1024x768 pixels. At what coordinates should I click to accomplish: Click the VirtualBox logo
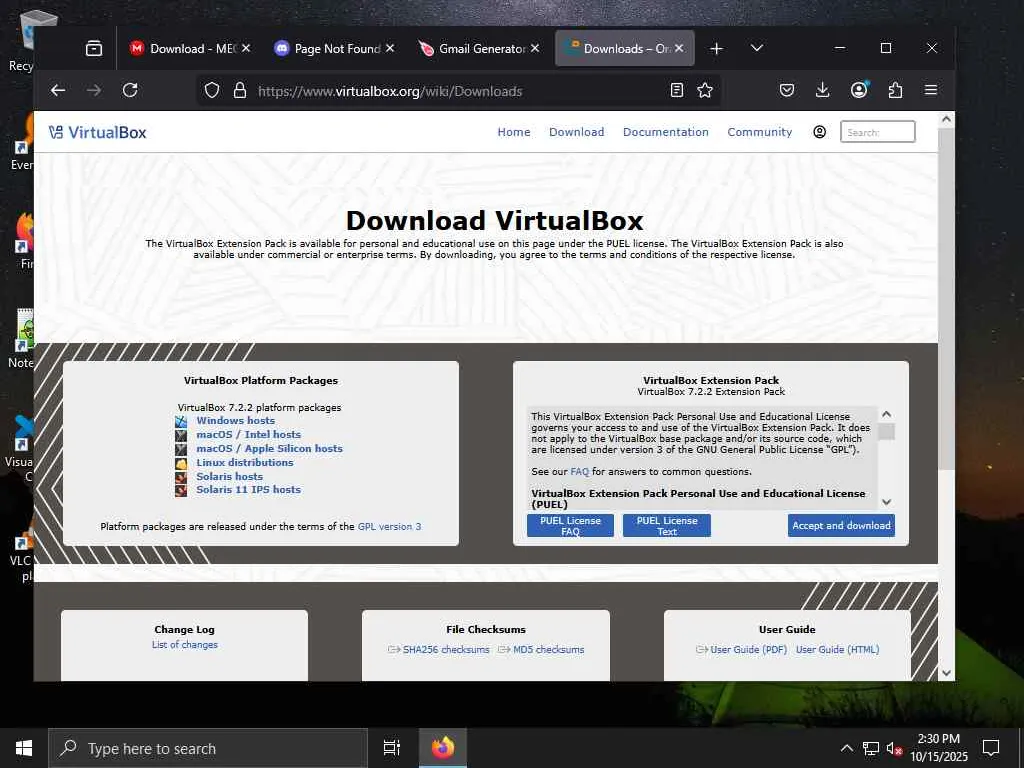[97, 133]
